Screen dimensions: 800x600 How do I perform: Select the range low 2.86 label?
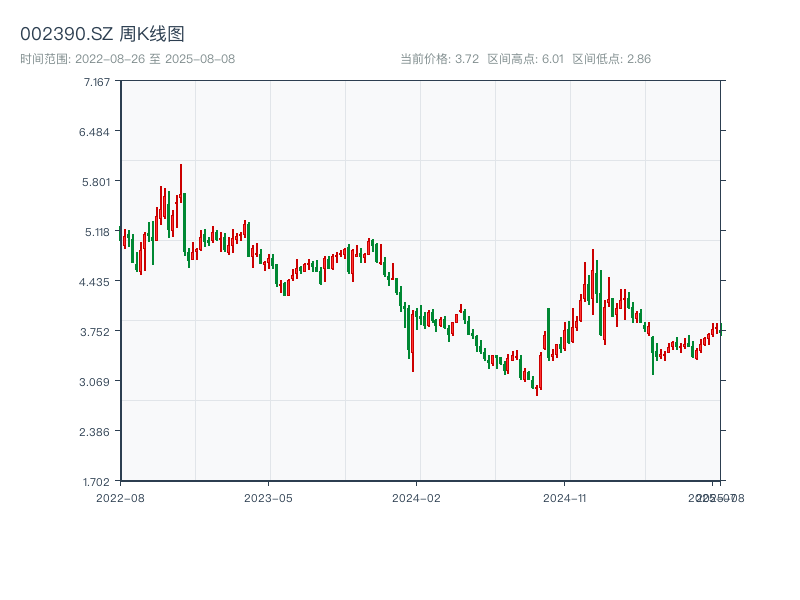pyautogui.click(x=611, y=59)
